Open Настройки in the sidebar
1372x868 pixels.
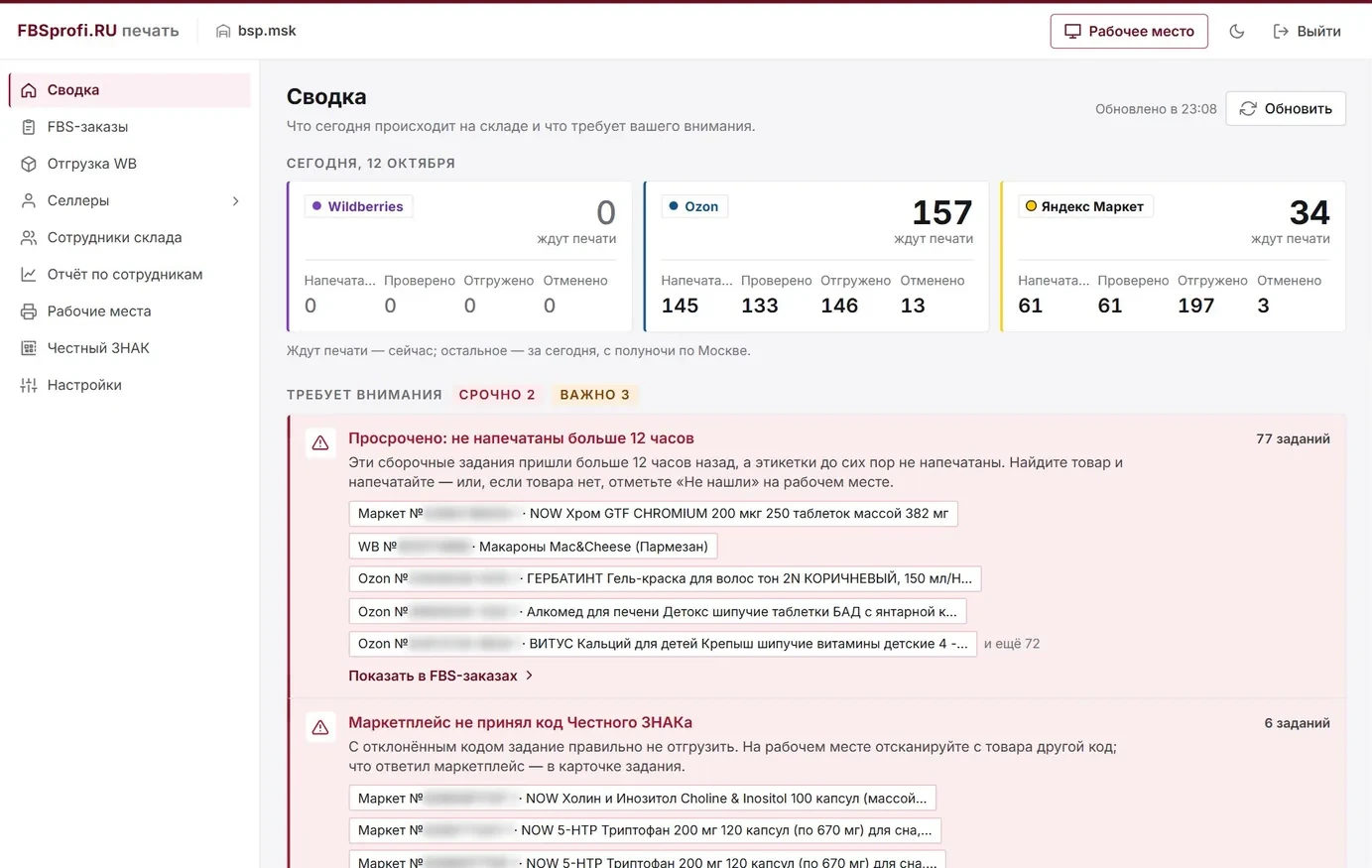pos(130,385)
